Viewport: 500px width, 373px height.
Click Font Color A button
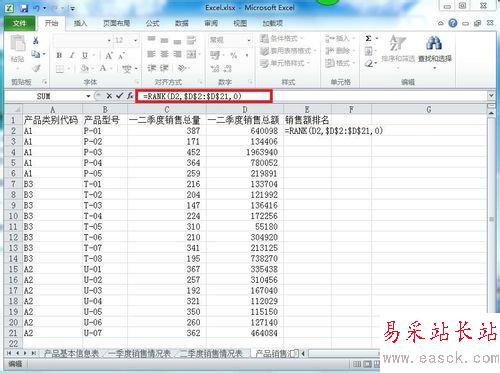click(x=103, y=69)
